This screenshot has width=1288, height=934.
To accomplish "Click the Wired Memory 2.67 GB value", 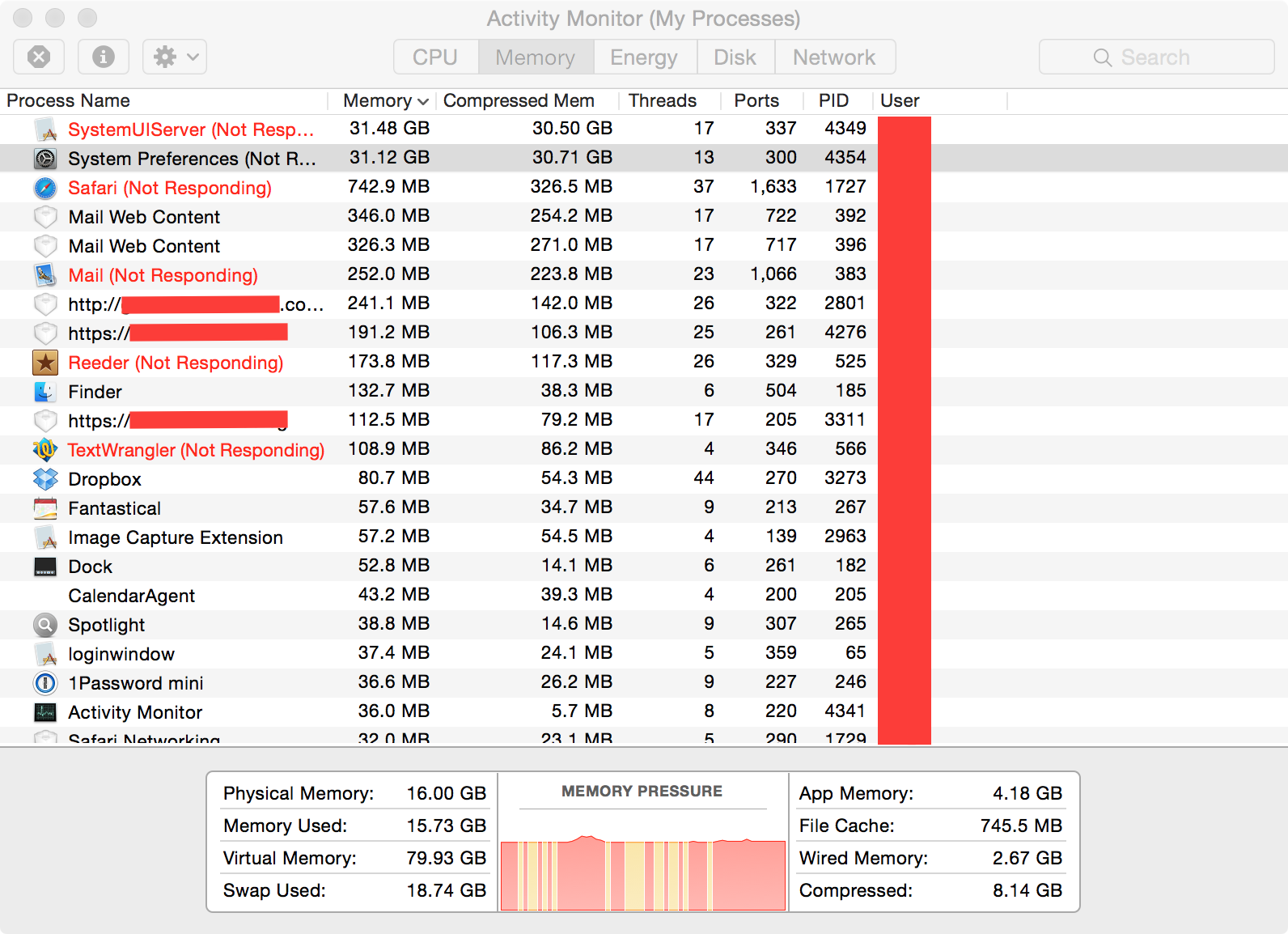I will pos(1027,858).
